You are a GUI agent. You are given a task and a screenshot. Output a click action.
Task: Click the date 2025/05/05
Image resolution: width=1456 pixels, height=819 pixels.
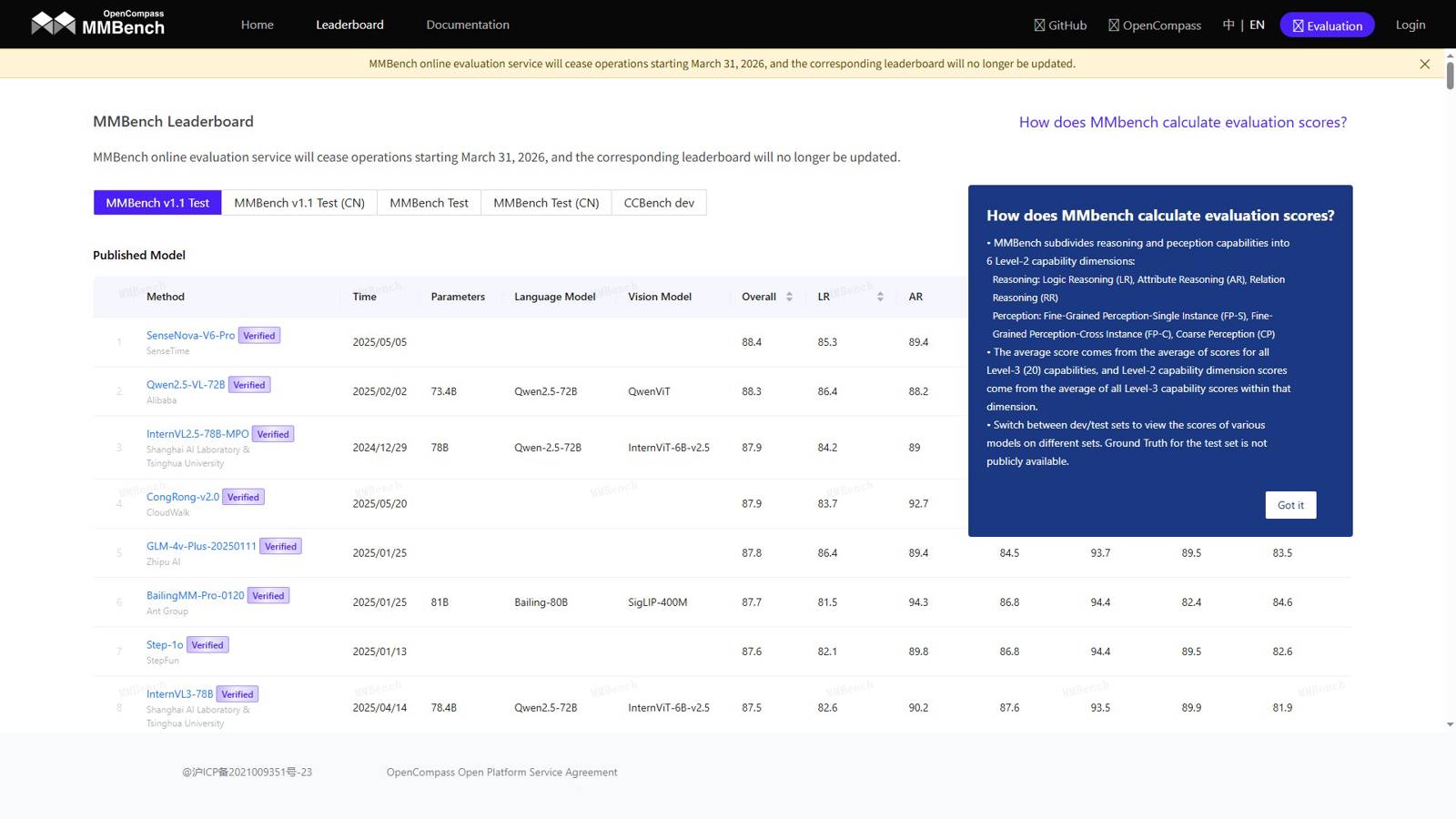pyautogui.click(x=379, y=342)
